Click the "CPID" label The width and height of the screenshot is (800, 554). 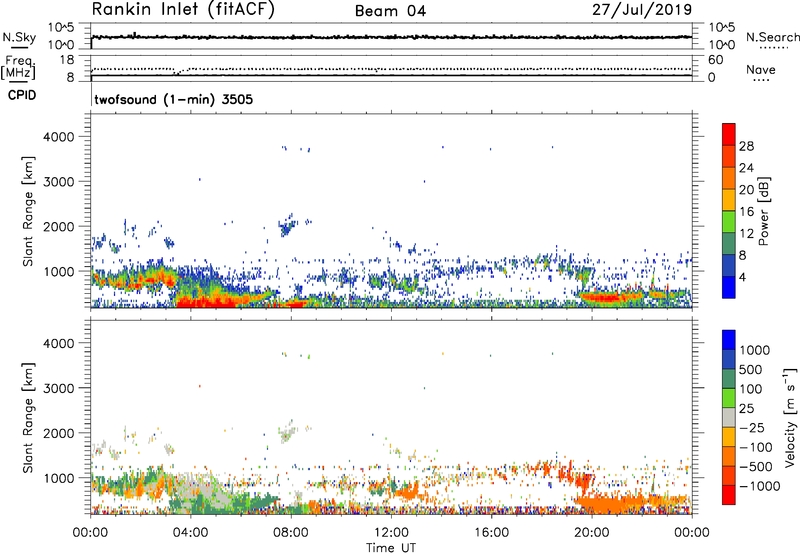pyautogui.click(x=22, y=95)
